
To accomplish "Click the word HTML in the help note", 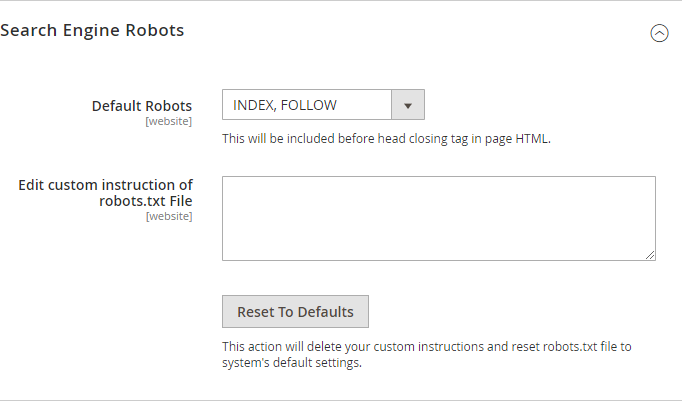I will coord(532,139).
